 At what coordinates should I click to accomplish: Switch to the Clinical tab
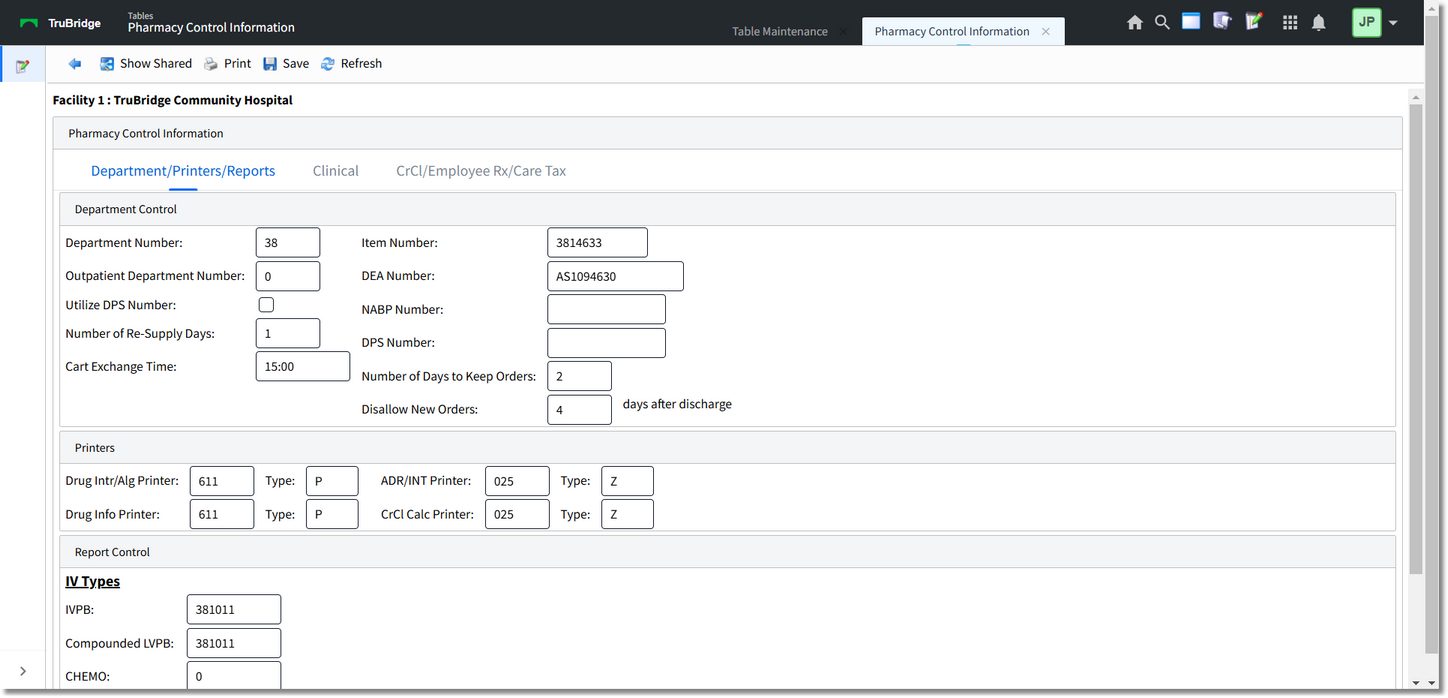pyautogui.click(x=336, y=171)
